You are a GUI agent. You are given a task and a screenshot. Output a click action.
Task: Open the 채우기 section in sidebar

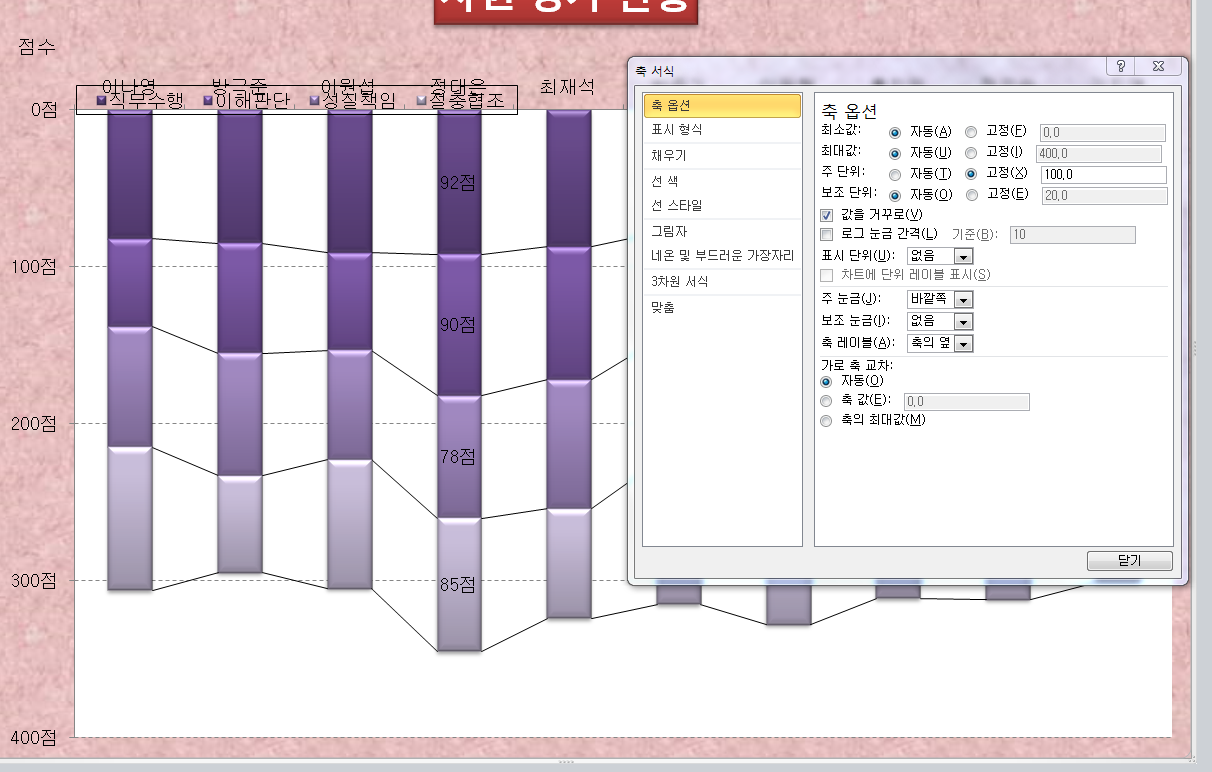tap(669, 156)
